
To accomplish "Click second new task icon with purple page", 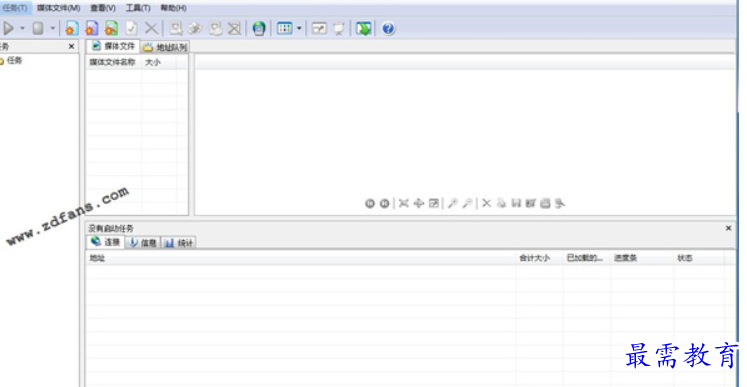I will pos(91,29).
